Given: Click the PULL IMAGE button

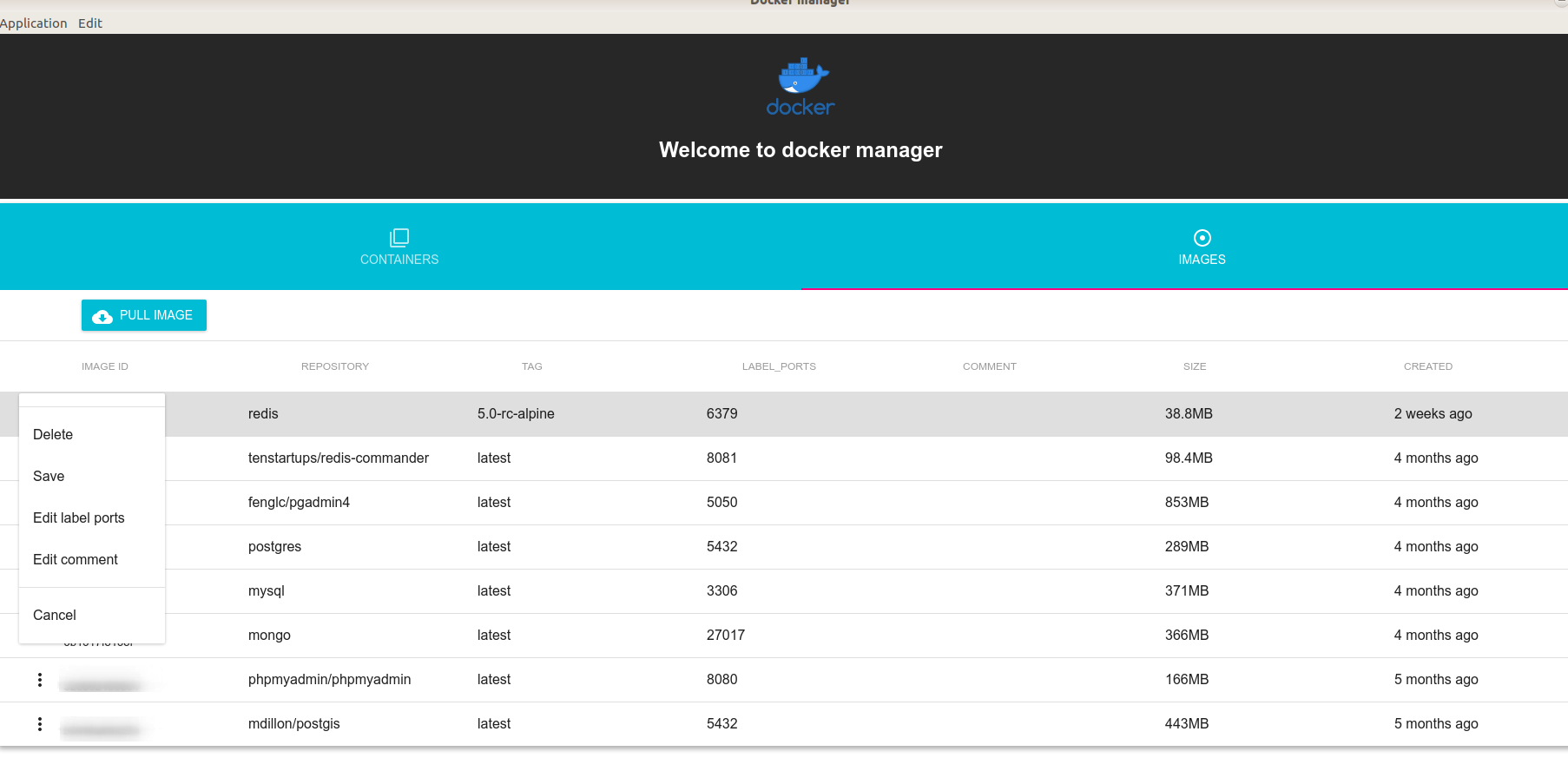Looking at the screenshot, I should 144,315.
